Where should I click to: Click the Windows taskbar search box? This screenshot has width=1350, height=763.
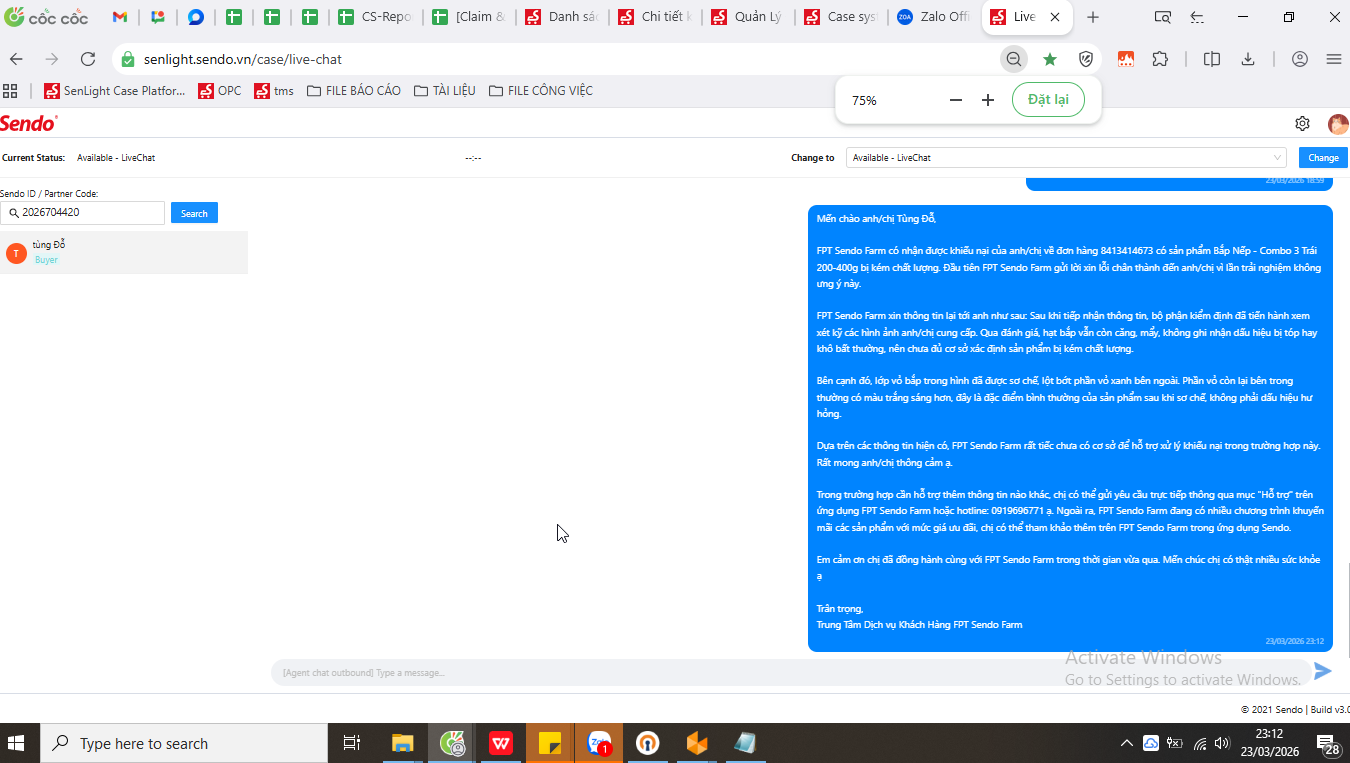tap(184, 743)
